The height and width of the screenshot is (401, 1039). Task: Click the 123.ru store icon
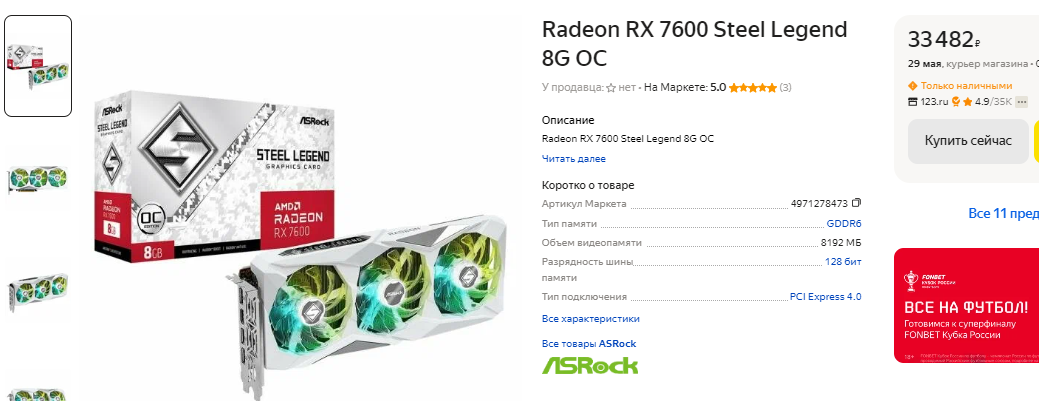912,102
